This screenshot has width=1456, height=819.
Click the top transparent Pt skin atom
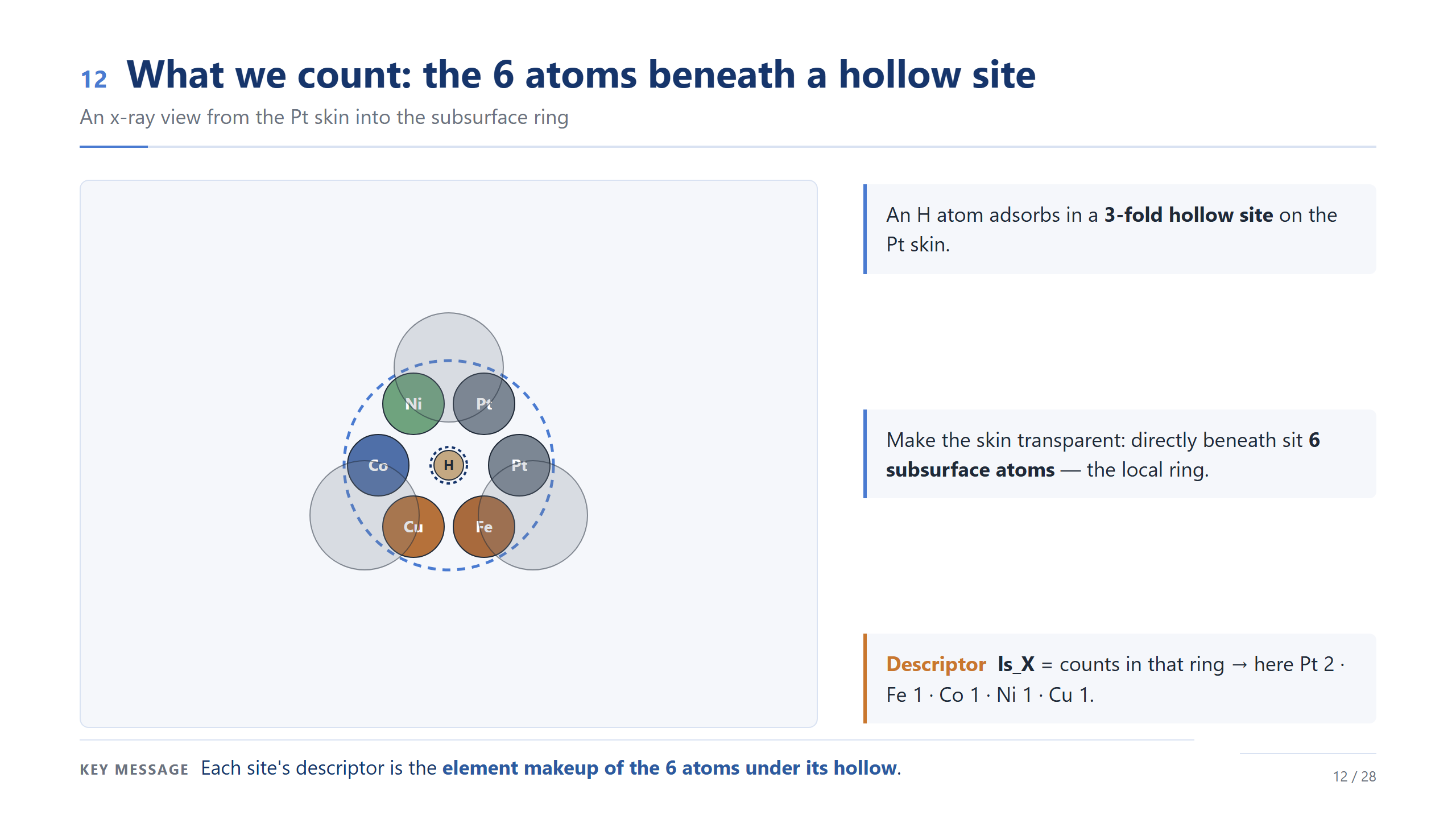pyautogui.click(x=449, y=341)
